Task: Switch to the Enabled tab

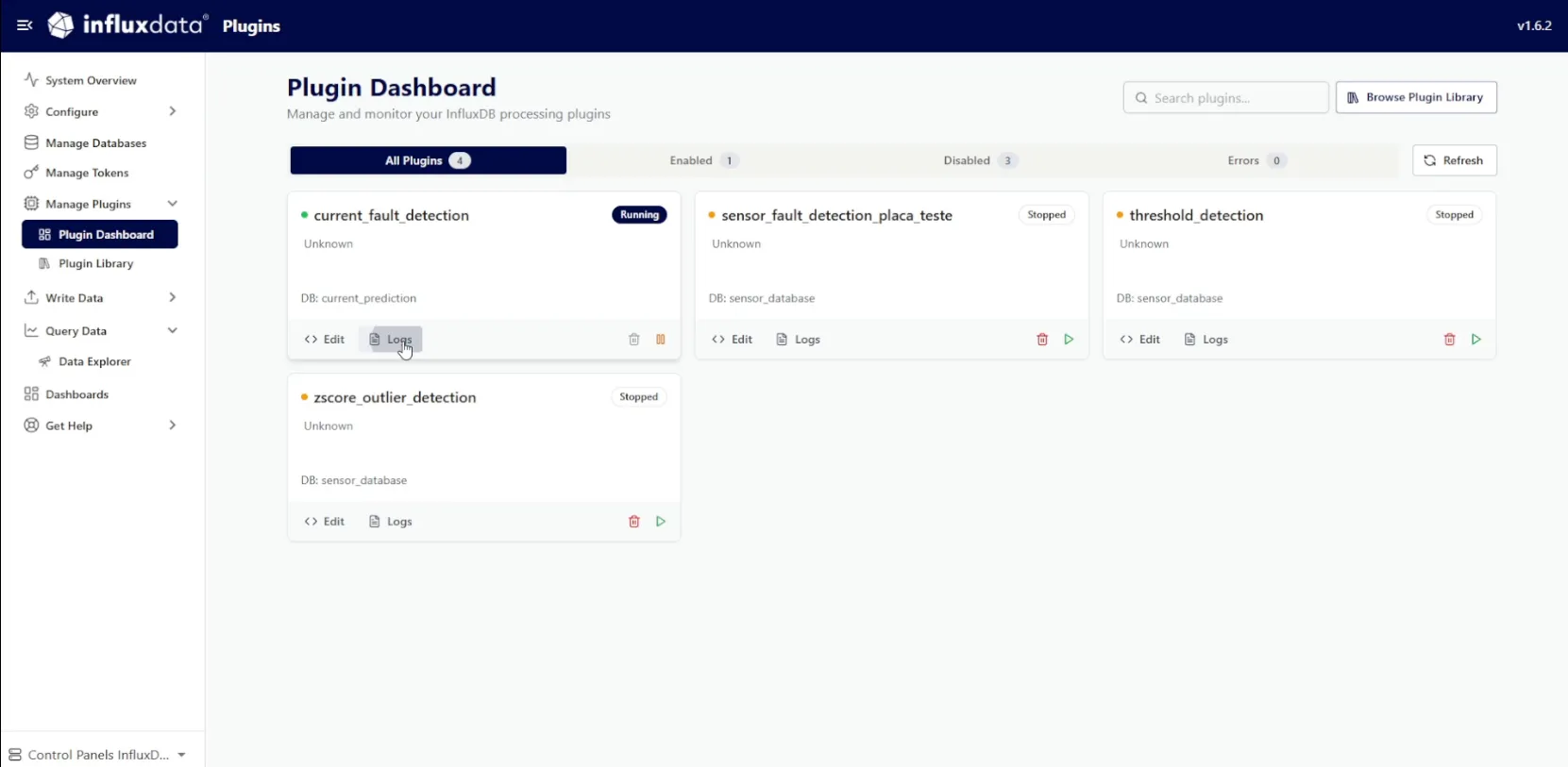Action: click(x=703, y=160)
